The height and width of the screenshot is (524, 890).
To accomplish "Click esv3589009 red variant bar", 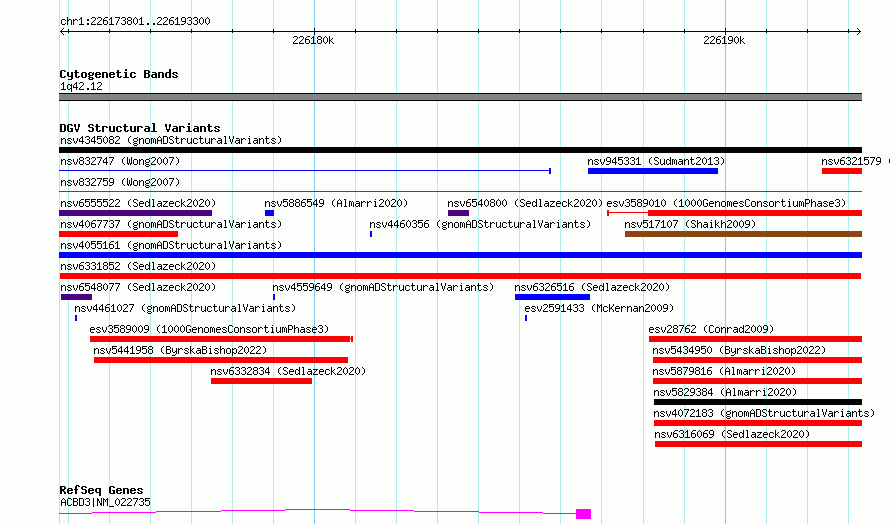I will click(x=221, y=339).
